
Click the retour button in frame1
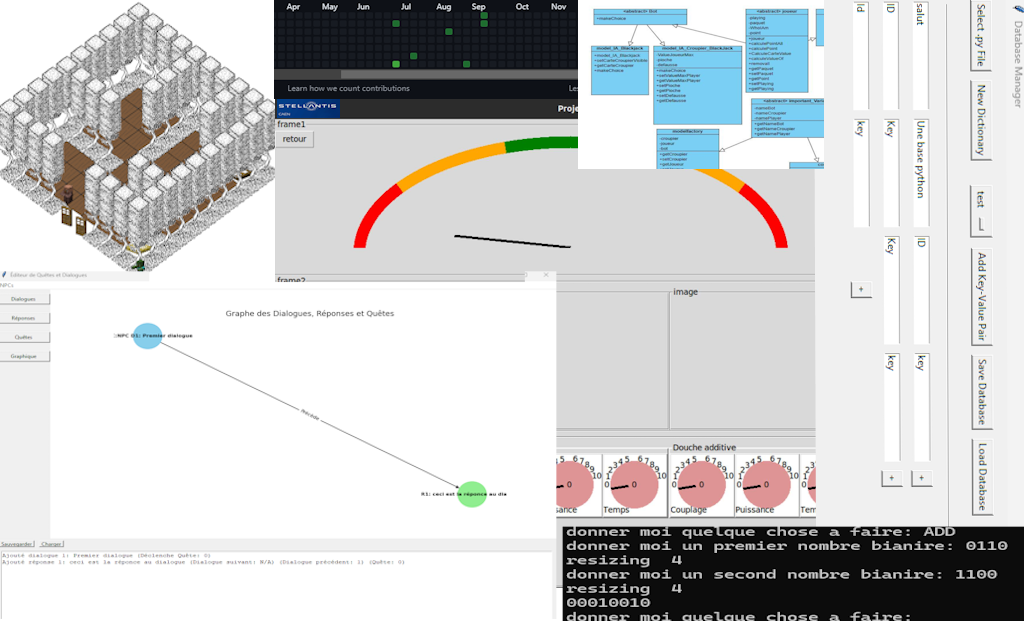[295, 139]
